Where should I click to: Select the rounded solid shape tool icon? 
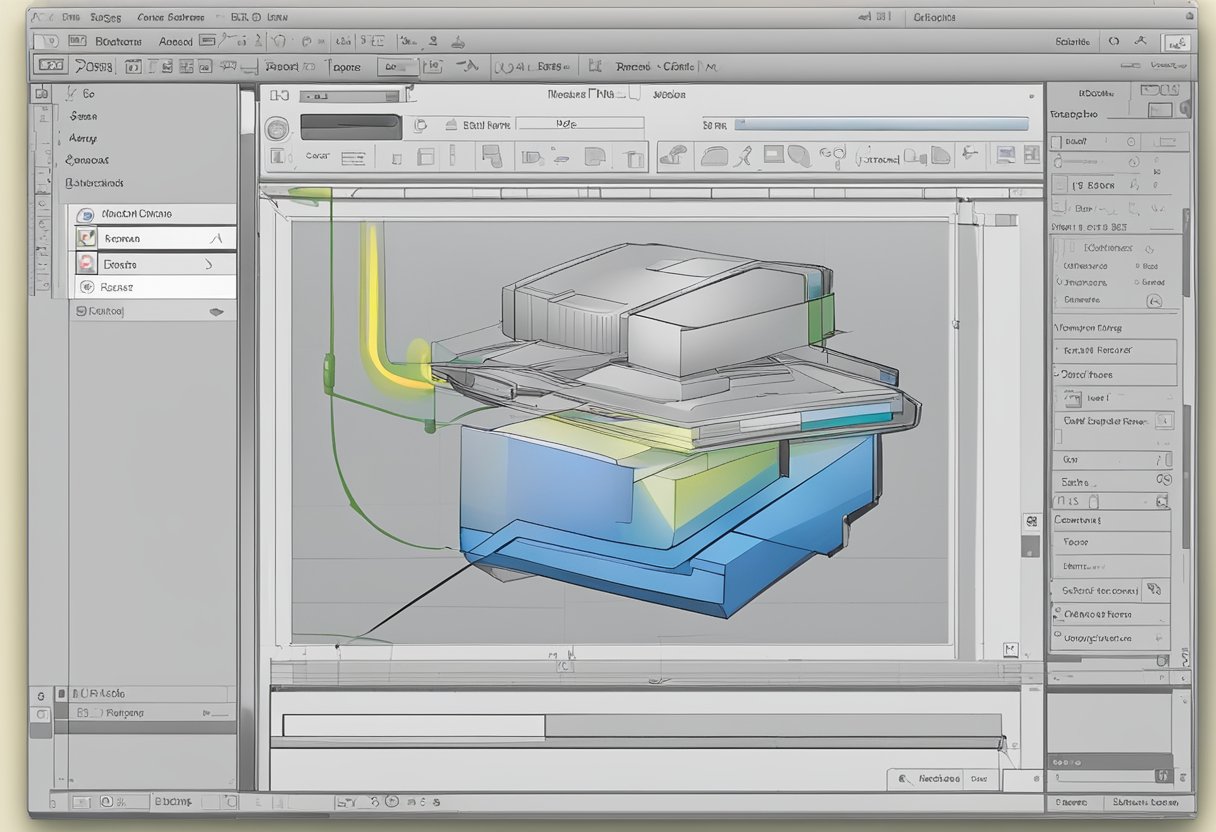pyautogui.click(x=714, y=155)
